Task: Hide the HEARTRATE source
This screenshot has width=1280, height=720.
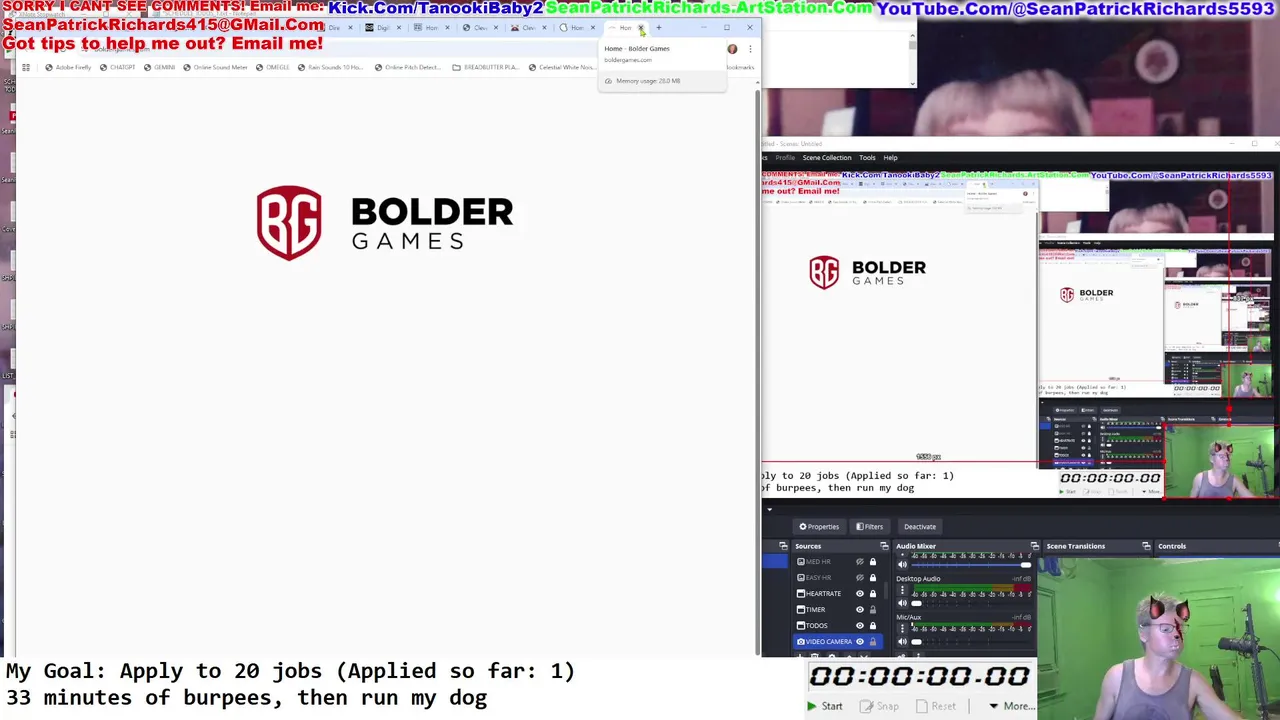Action: 859,594
